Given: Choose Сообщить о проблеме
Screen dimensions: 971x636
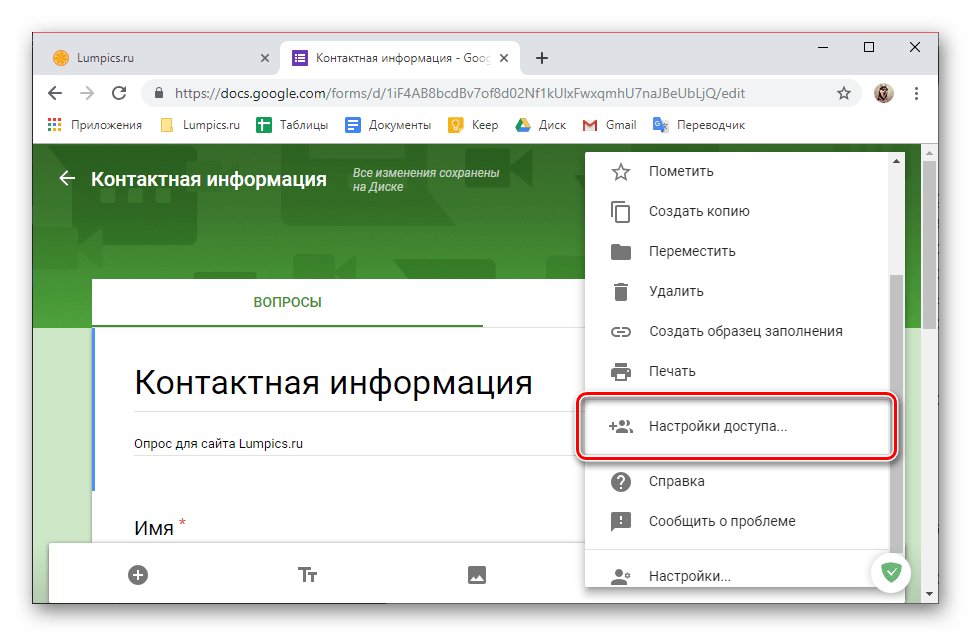Looking at the screenshot, I should tap(737, 521).
